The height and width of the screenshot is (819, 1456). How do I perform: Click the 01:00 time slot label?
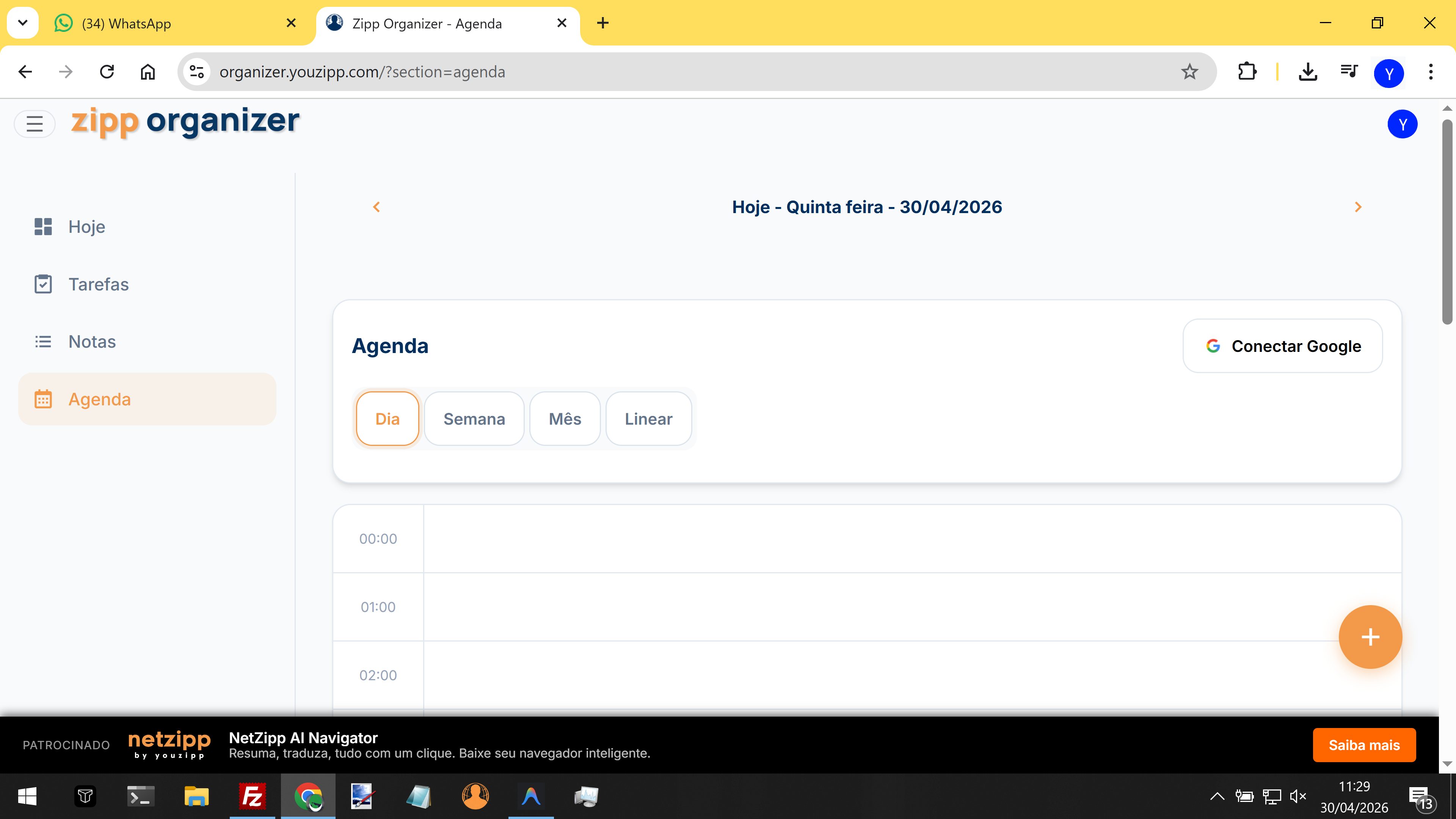click(378, 607)
